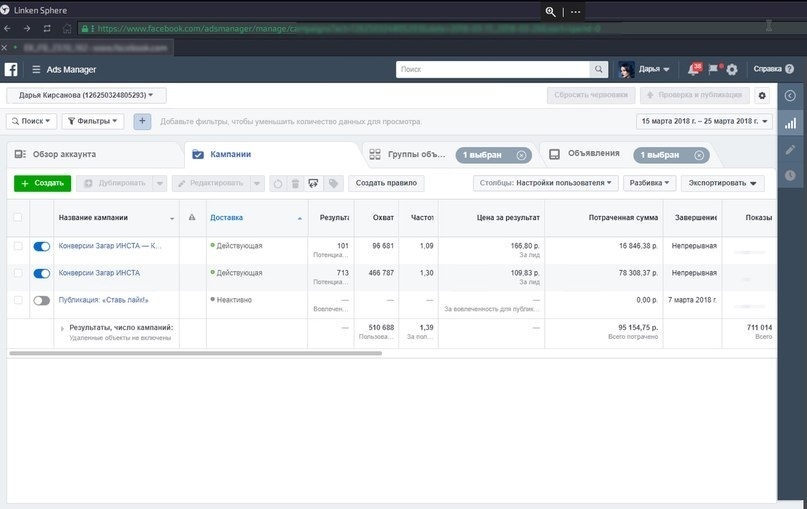
Task: Turn off Конверсии Загар ИНСТА — К... campaign toggle
Action: 42,247
